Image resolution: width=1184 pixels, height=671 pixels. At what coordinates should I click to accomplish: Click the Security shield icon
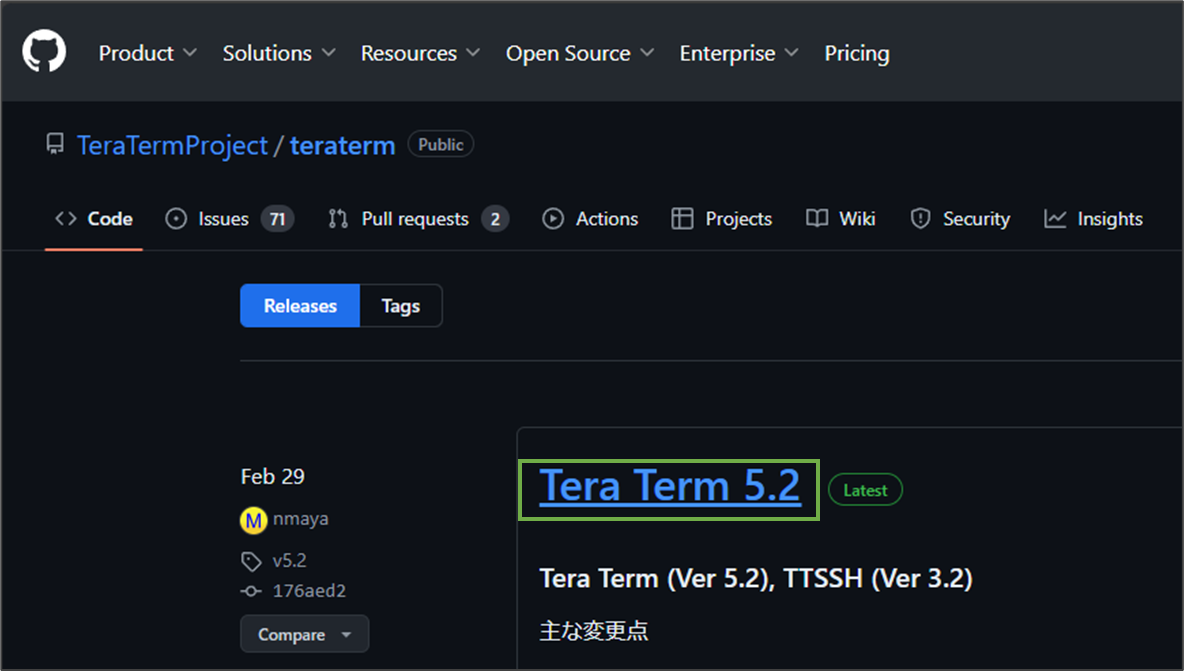[920, 219]
